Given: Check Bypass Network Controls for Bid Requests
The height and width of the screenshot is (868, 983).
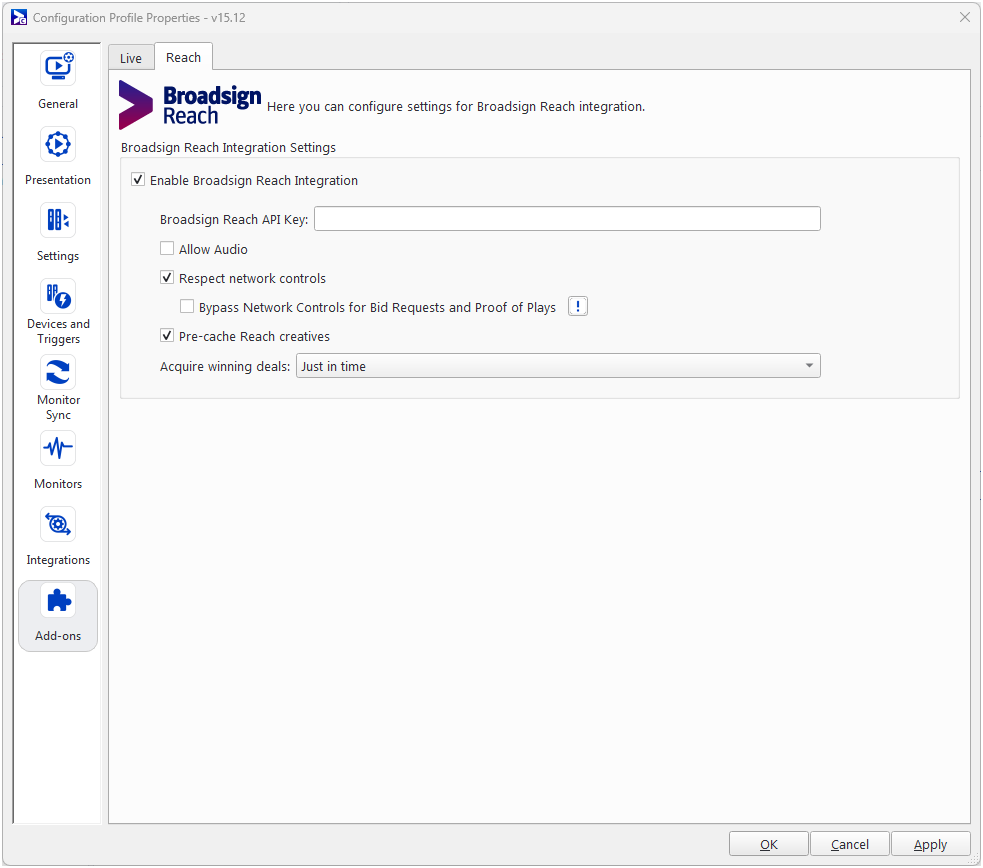Looking at the screenshot, I should [x=187, y=307].
